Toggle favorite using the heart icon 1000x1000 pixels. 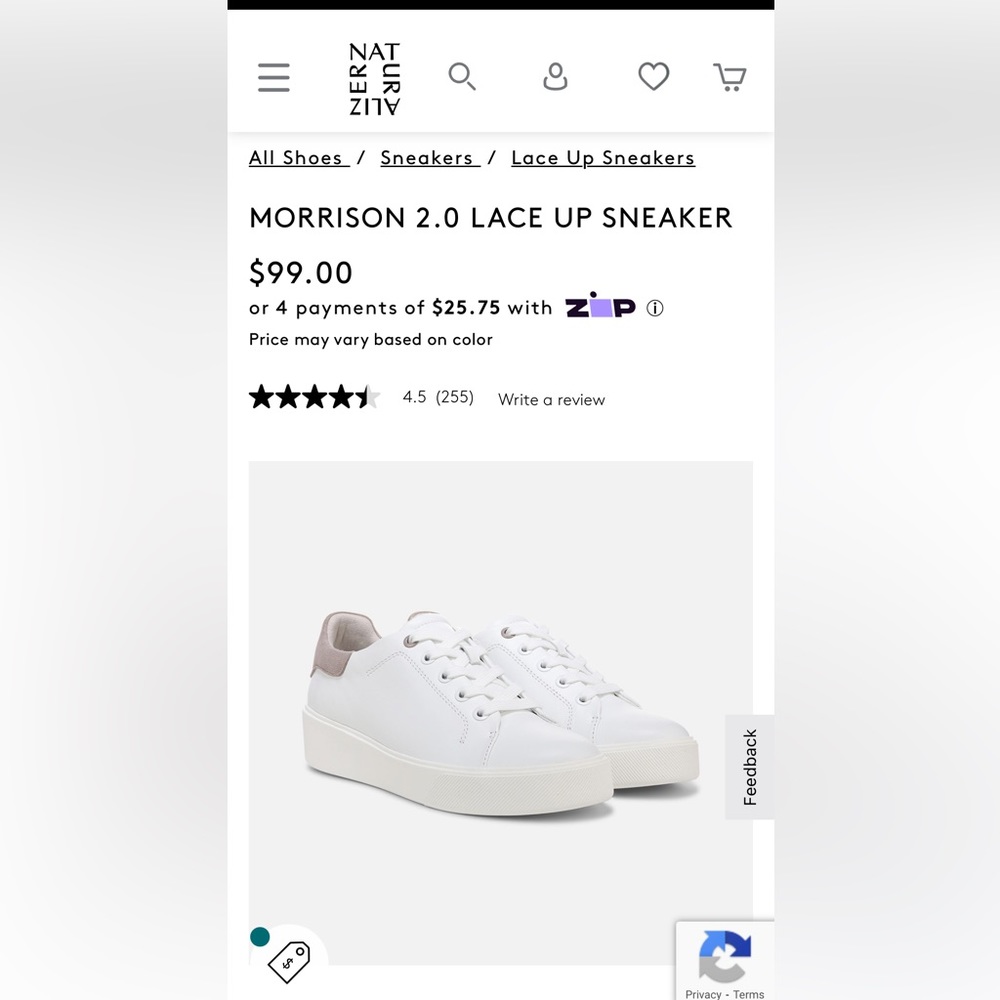pos(653,76)
